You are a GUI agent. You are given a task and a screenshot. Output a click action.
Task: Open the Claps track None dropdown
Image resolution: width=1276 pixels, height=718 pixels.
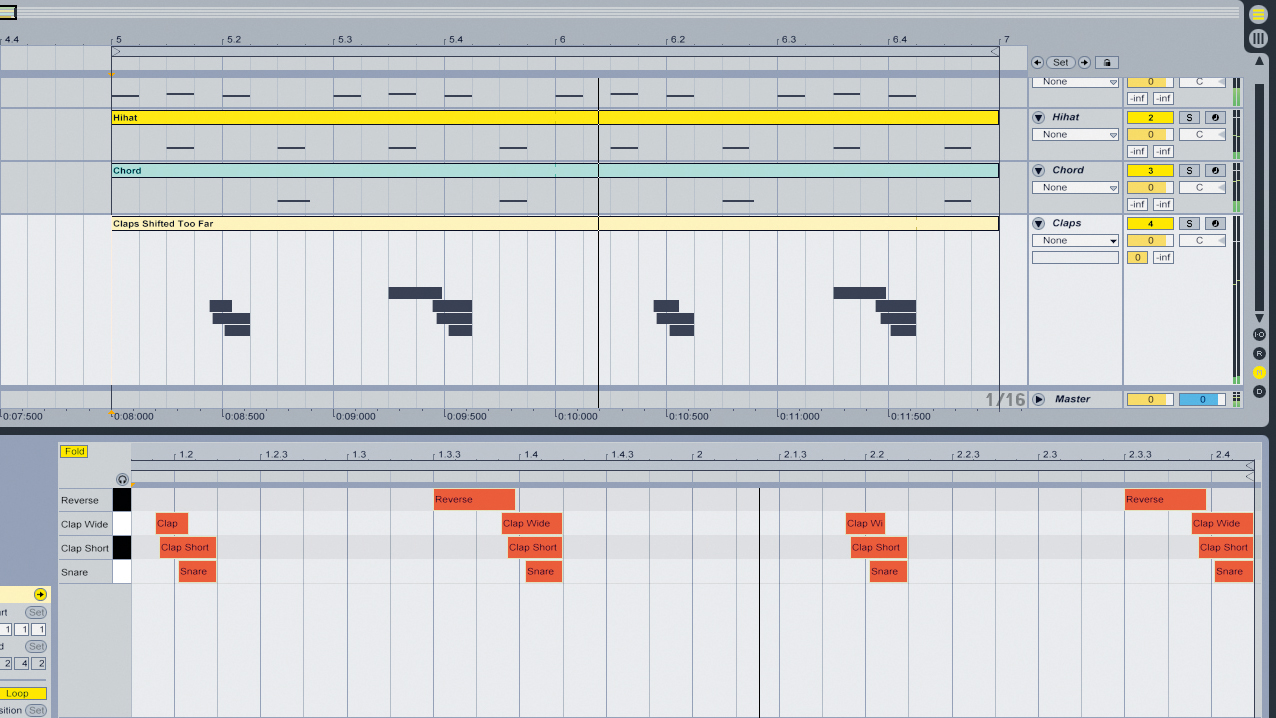click(x=1075, y=240)
